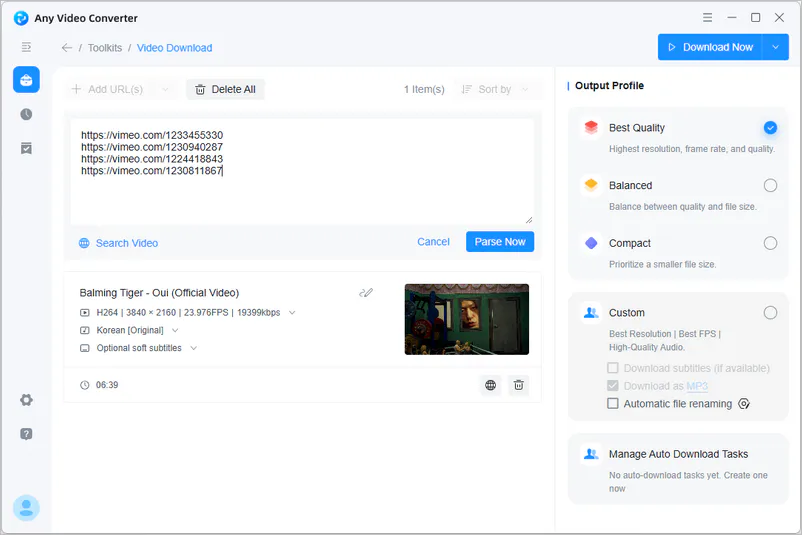Viewport: 802px width, 535px height.
Task: Enable Automatic file renaming checkbox
Action: pyautogui.click(x=613, y=404)
